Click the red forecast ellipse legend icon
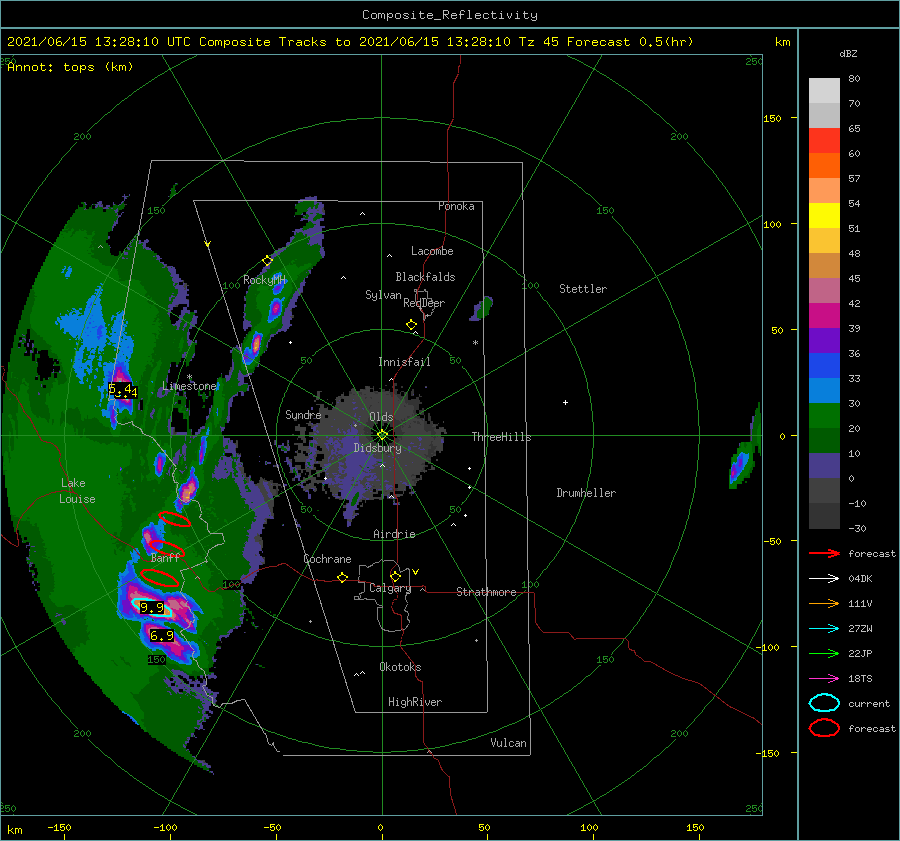This screenshot has width=900, height=841. tap(824, 728)
